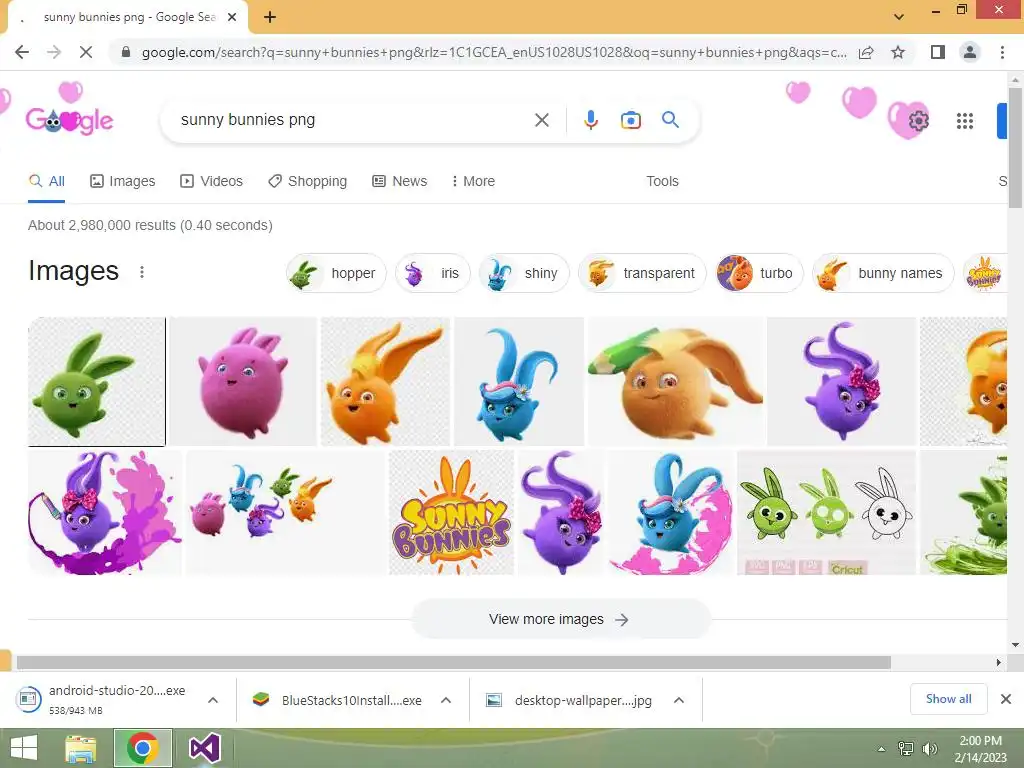
Task: Filter images by shiny chip
Action: click(x=524, y=273)
